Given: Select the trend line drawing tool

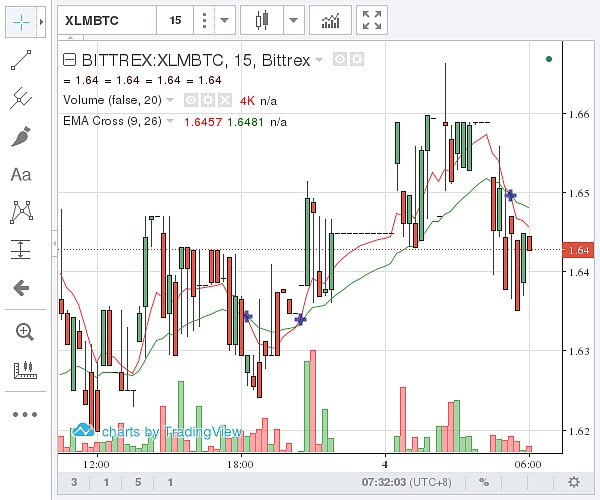Looking at the screenshot, I should tap(21, 60).
